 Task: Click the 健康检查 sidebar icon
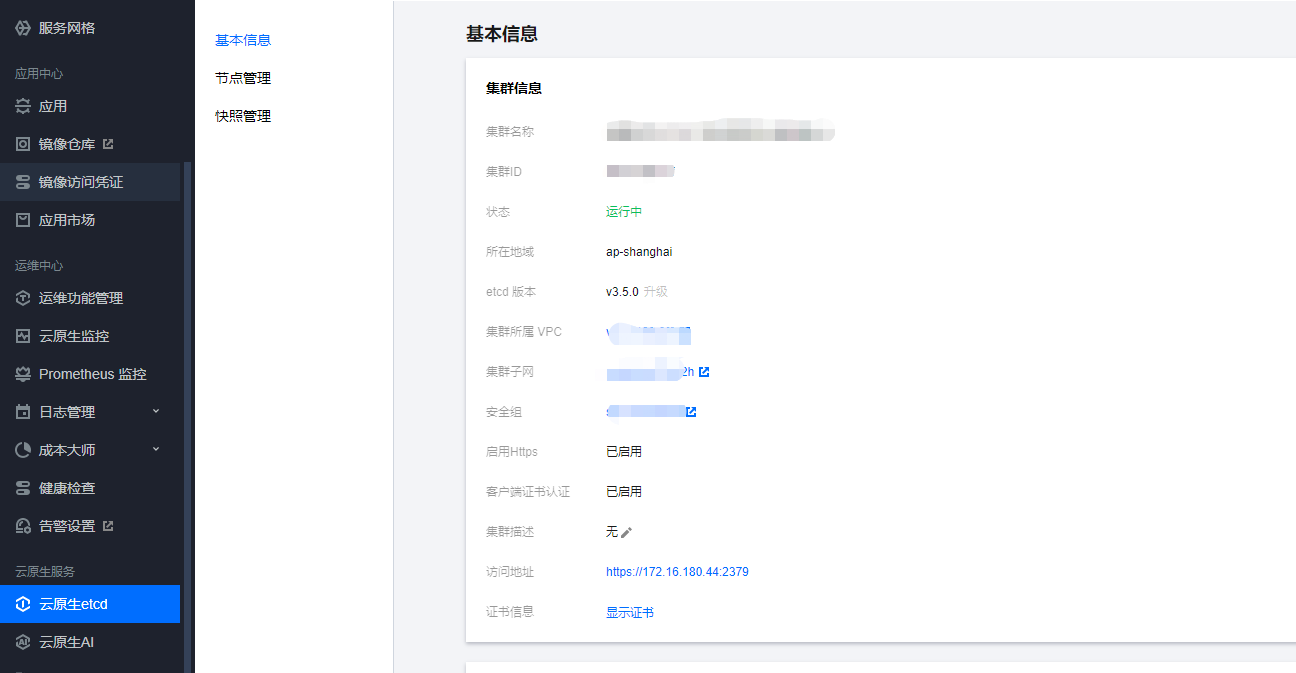(23, 488)
